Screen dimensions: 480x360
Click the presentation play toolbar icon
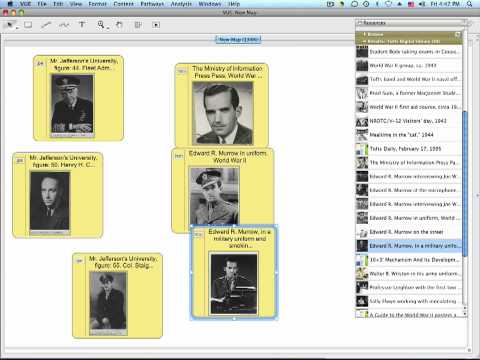click(156, 25)
